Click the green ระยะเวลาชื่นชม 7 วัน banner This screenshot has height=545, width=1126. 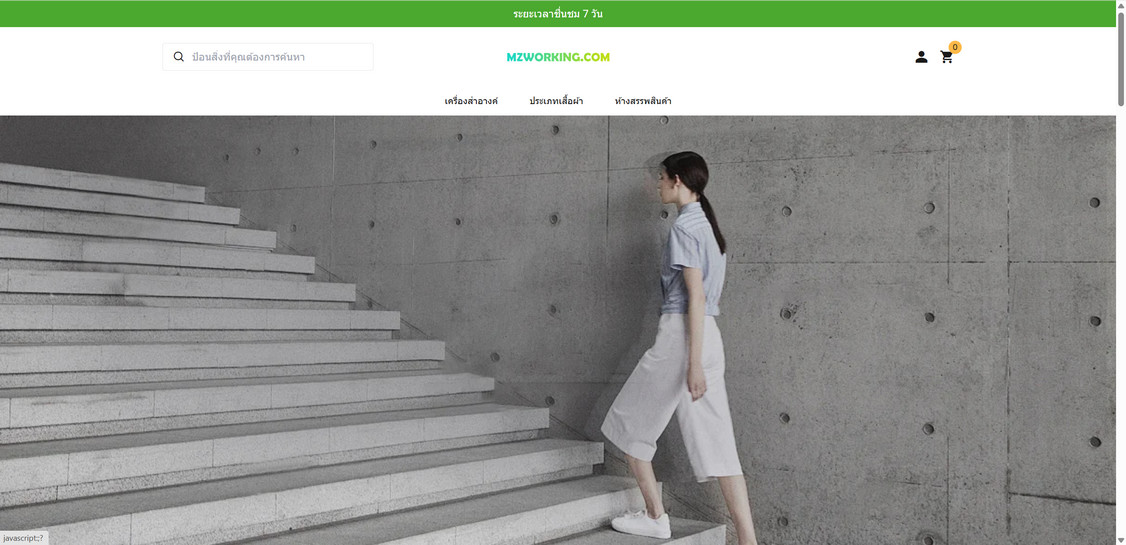[x=558, y=14]
